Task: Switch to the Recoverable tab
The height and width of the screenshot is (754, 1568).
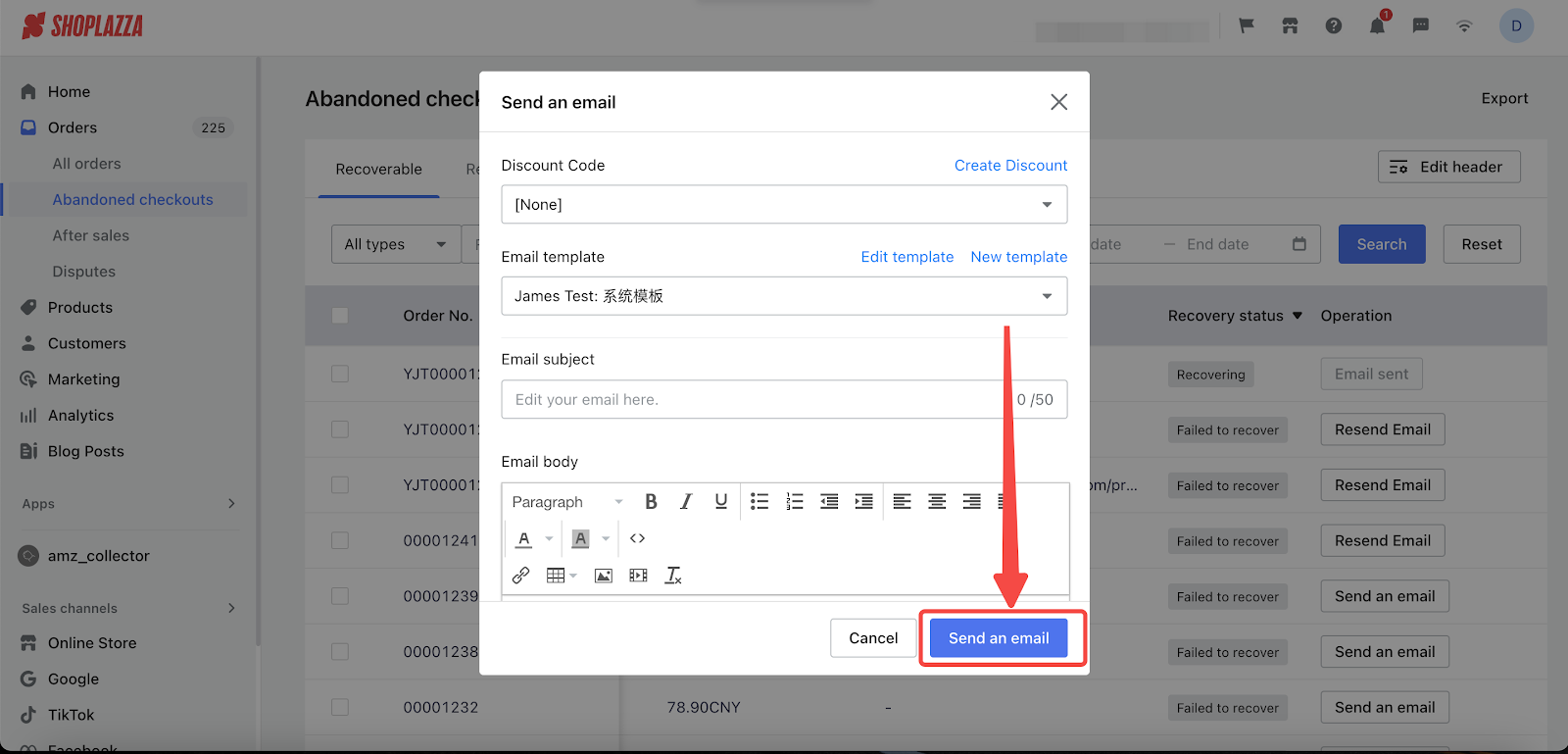Action: click(x=378, y=170)
